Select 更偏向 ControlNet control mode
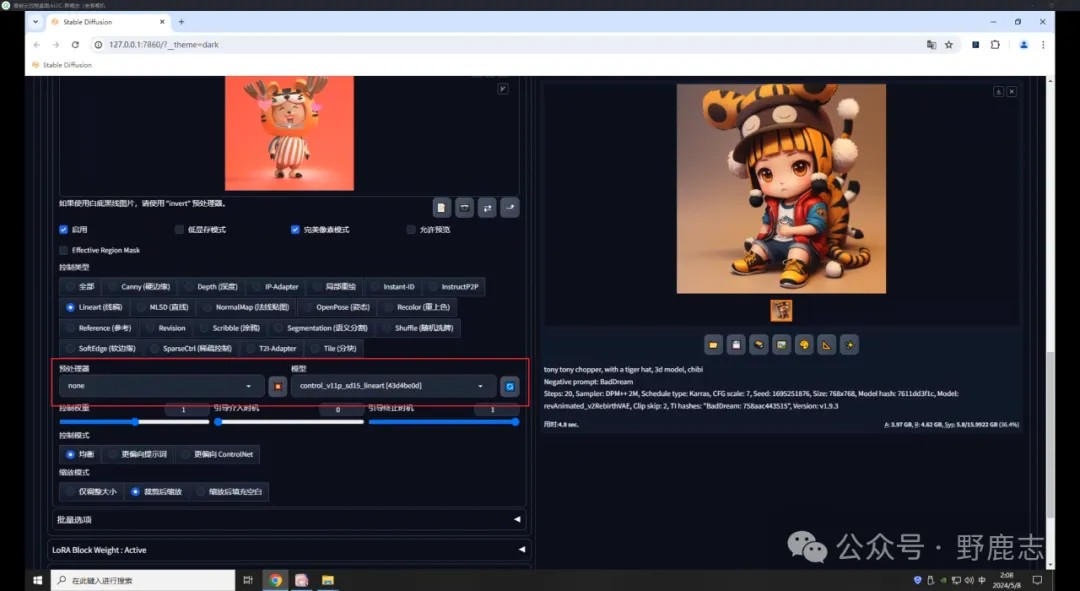Viewport: 1080px width, 591px height. tap(216, 455)
